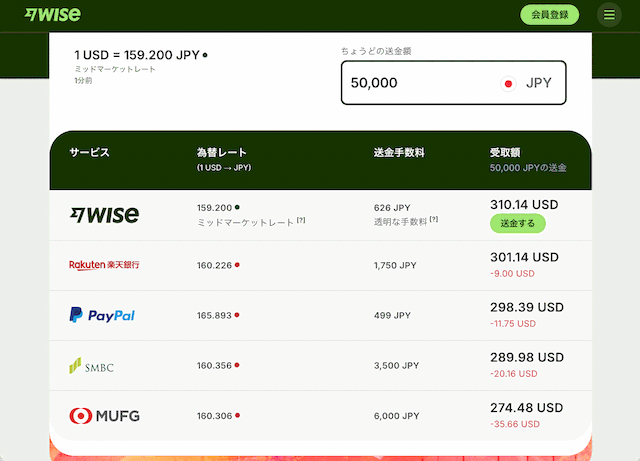Click the 会員登録 sign-up button

pos(549,15)
